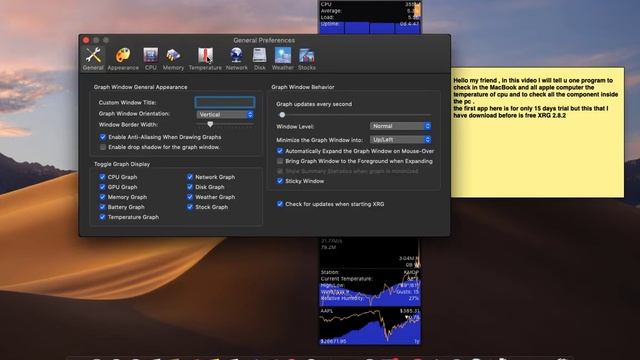Click the yellow sticky note text
The height and width of the screenshot is (360, 640).
tap(536, 98)
